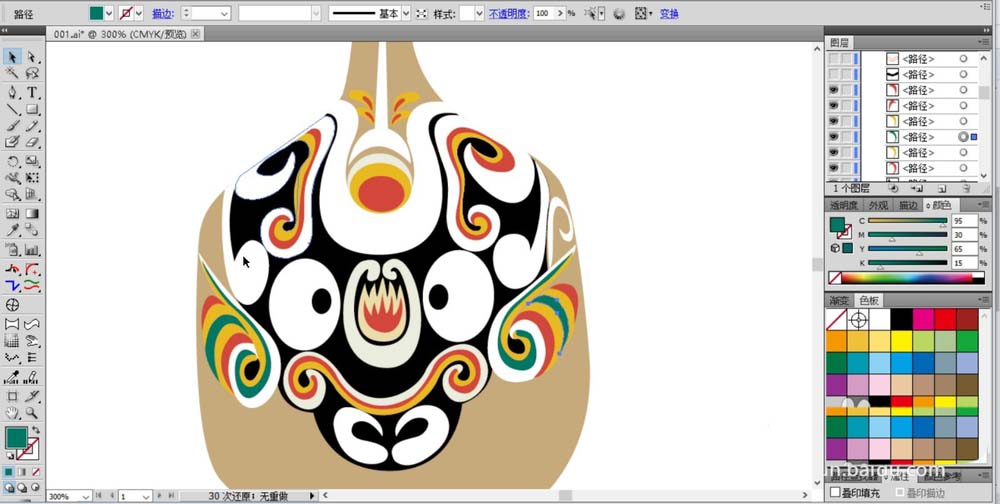The height and width of the screenshot is (504, 1000).
Task: Click the 变换 transform link
Action: point(669,14)
